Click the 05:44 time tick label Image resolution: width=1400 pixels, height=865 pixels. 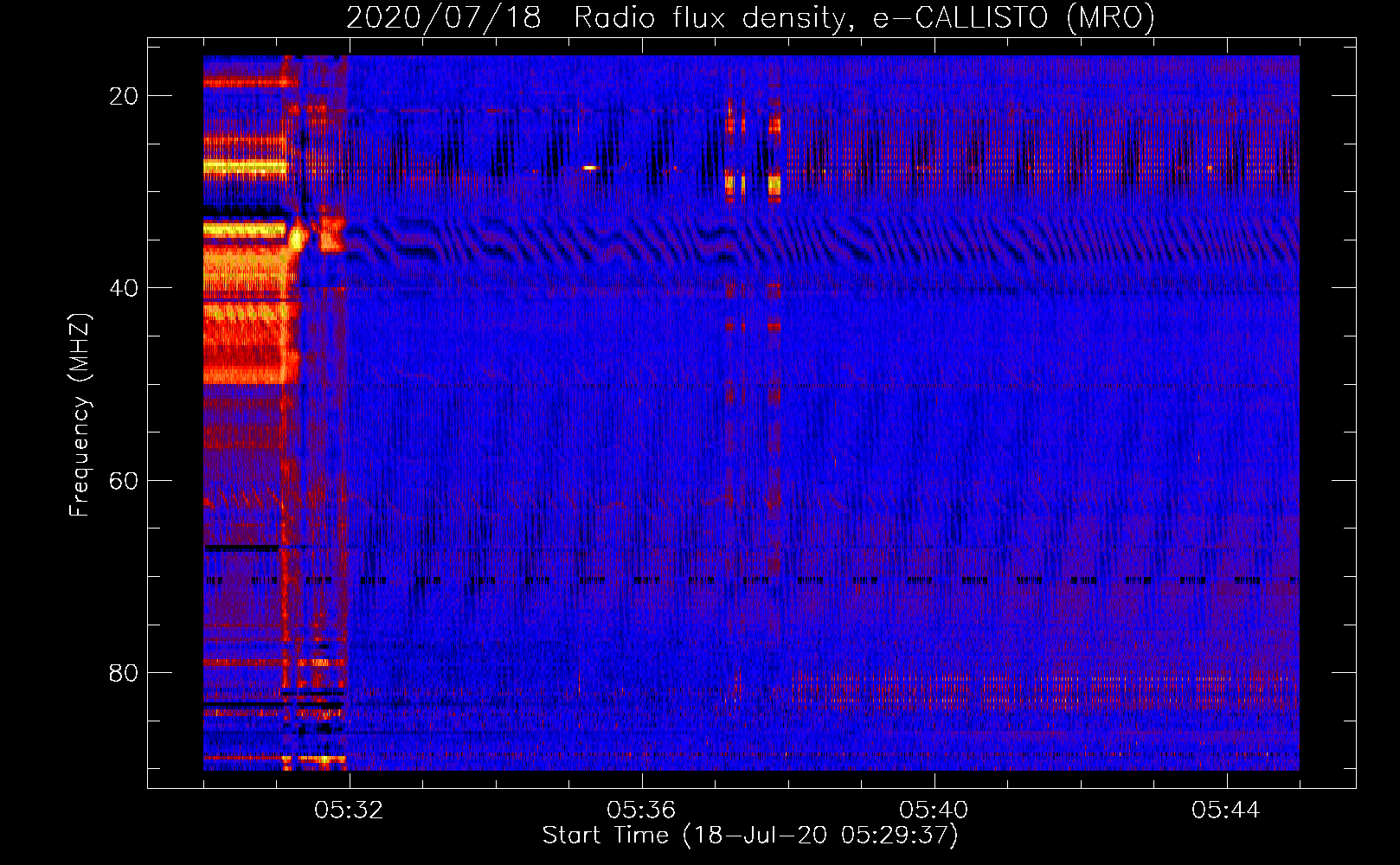tap(1226, 811)
